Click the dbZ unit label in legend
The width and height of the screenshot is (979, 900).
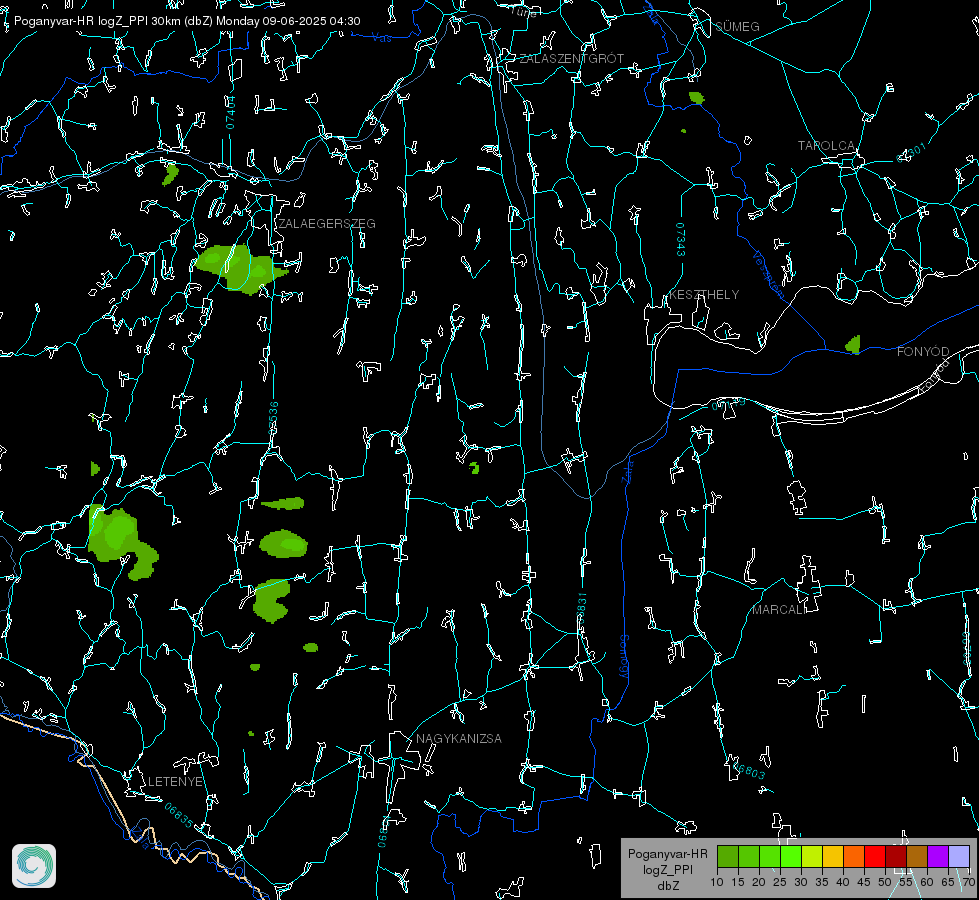click(668, 886)
